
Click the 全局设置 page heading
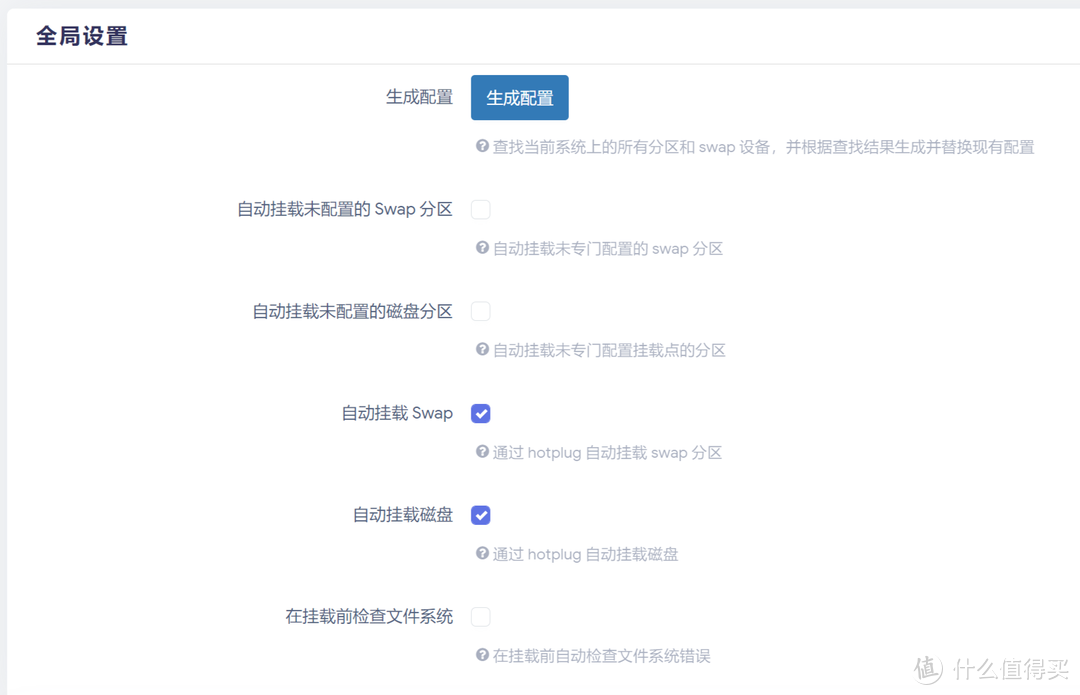(x=81, y=35)
